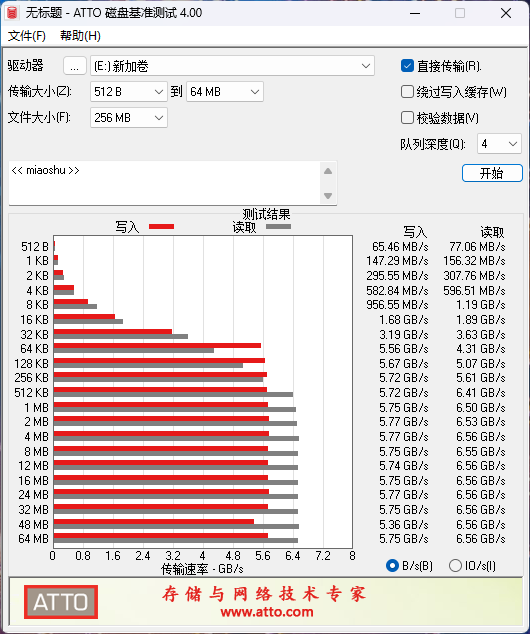Click the 32 KB write value 3.19 GB/s
Viewport: 530px width, 634px height.
403,335
